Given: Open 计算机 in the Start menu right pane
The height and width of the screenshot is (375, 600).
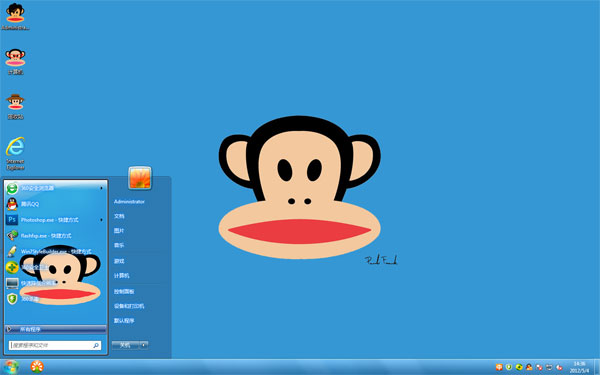Looking at the screenshot, I should point(122,276).
